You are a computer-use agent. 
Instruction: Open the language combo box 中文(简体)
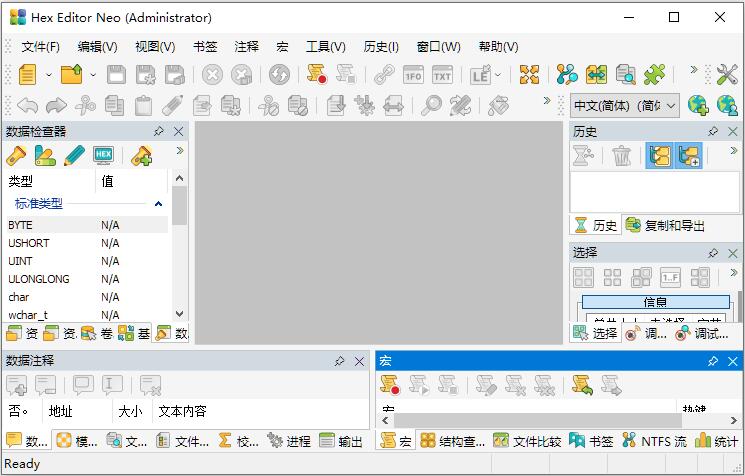coord(624,105)
